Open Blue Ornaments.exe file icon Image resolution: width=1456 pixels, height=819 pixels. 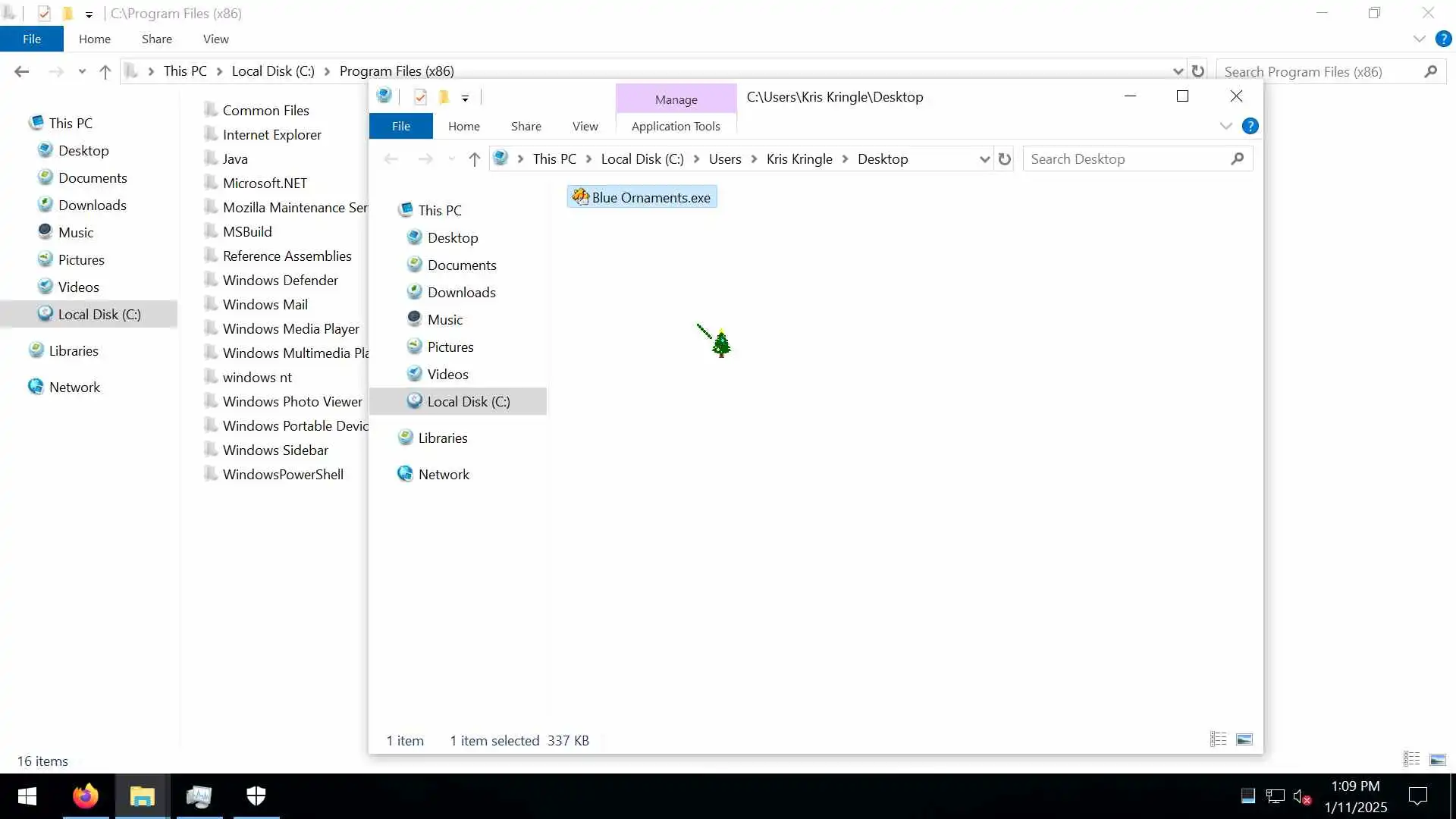581,197
